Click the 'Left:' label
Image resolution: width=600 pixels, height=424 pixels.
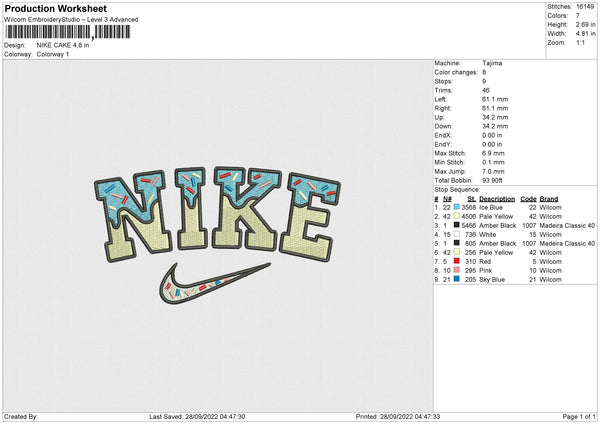pyautogui.click(x=440, y=99)
